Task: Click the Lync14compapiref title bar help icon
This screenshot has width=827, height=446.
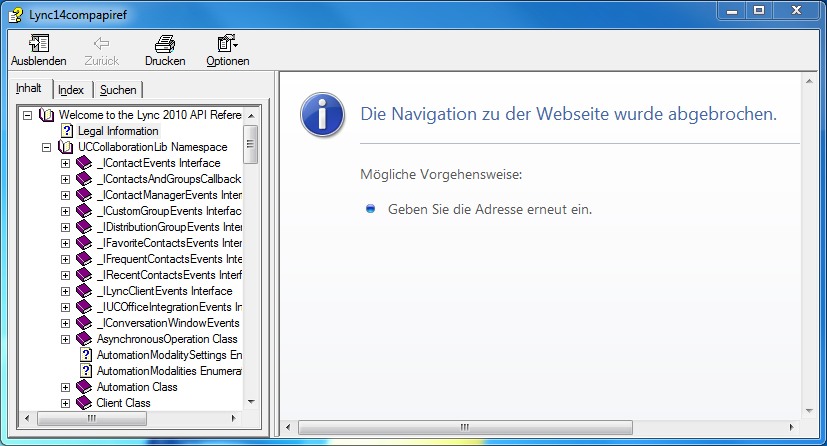Action: pos(16,15)
